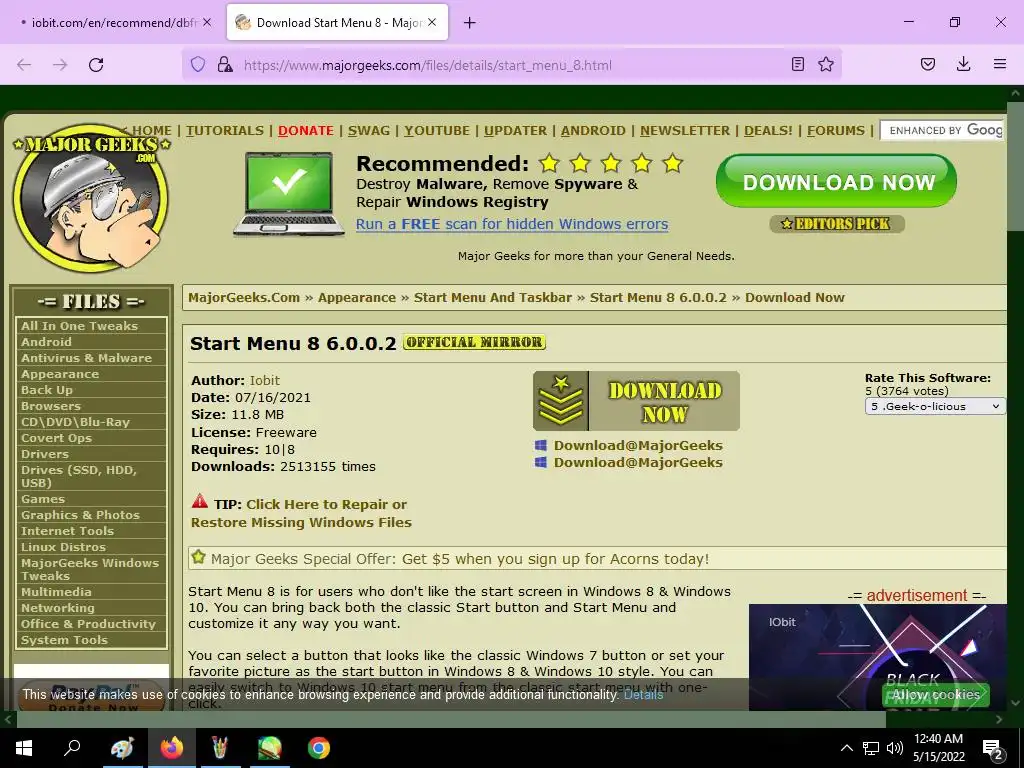Open Windows Start menu
This screenshot has width=1024, height=768.
pos(24,748)
